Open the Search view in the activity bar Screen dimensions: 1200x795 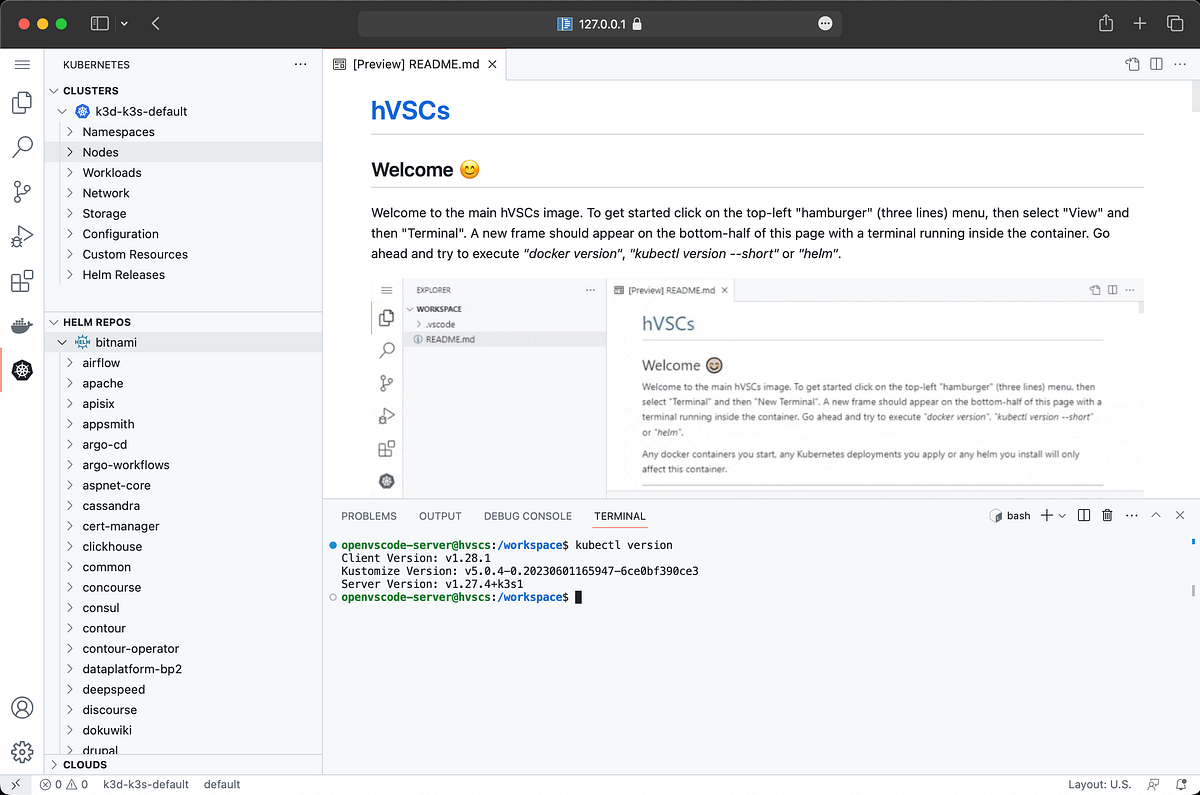pos(22,147)
